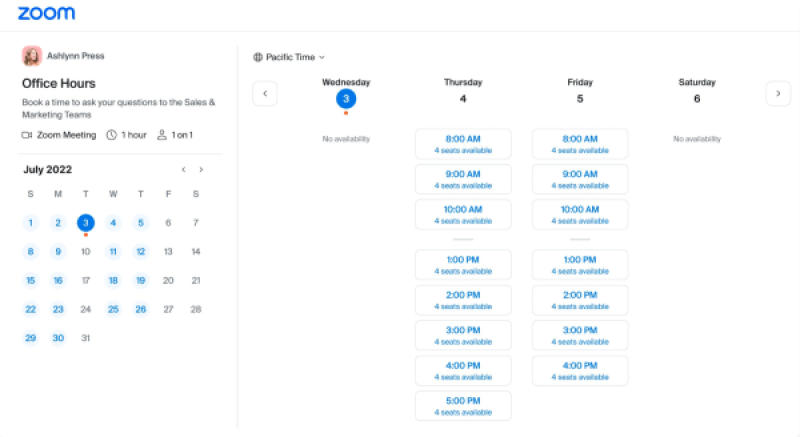The image size is (800, 437).
Task: Select July 4 in the mini calendar
Action: click(113, 223)
